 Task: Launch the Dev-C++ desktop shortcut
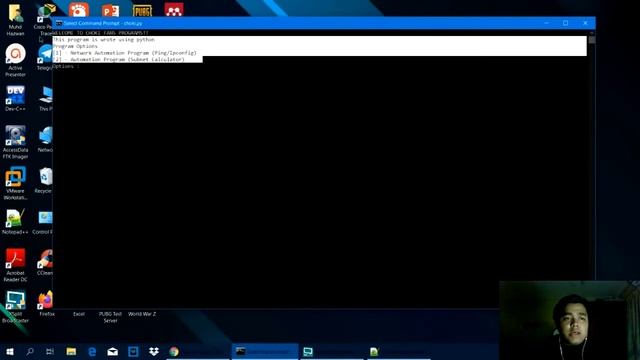(x=16, y=98)
